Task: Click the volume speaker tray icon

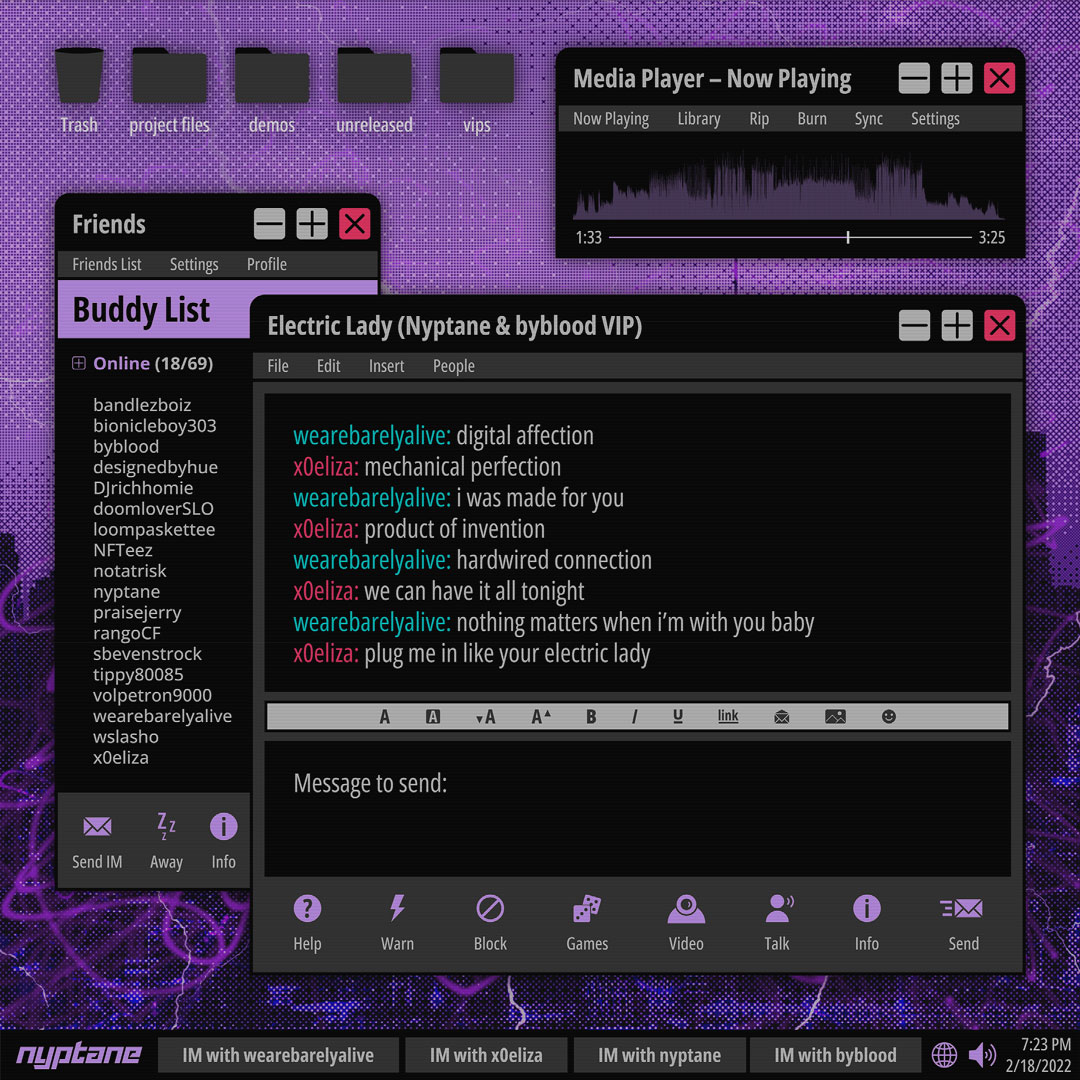Action: click(x=982, y=1055)
